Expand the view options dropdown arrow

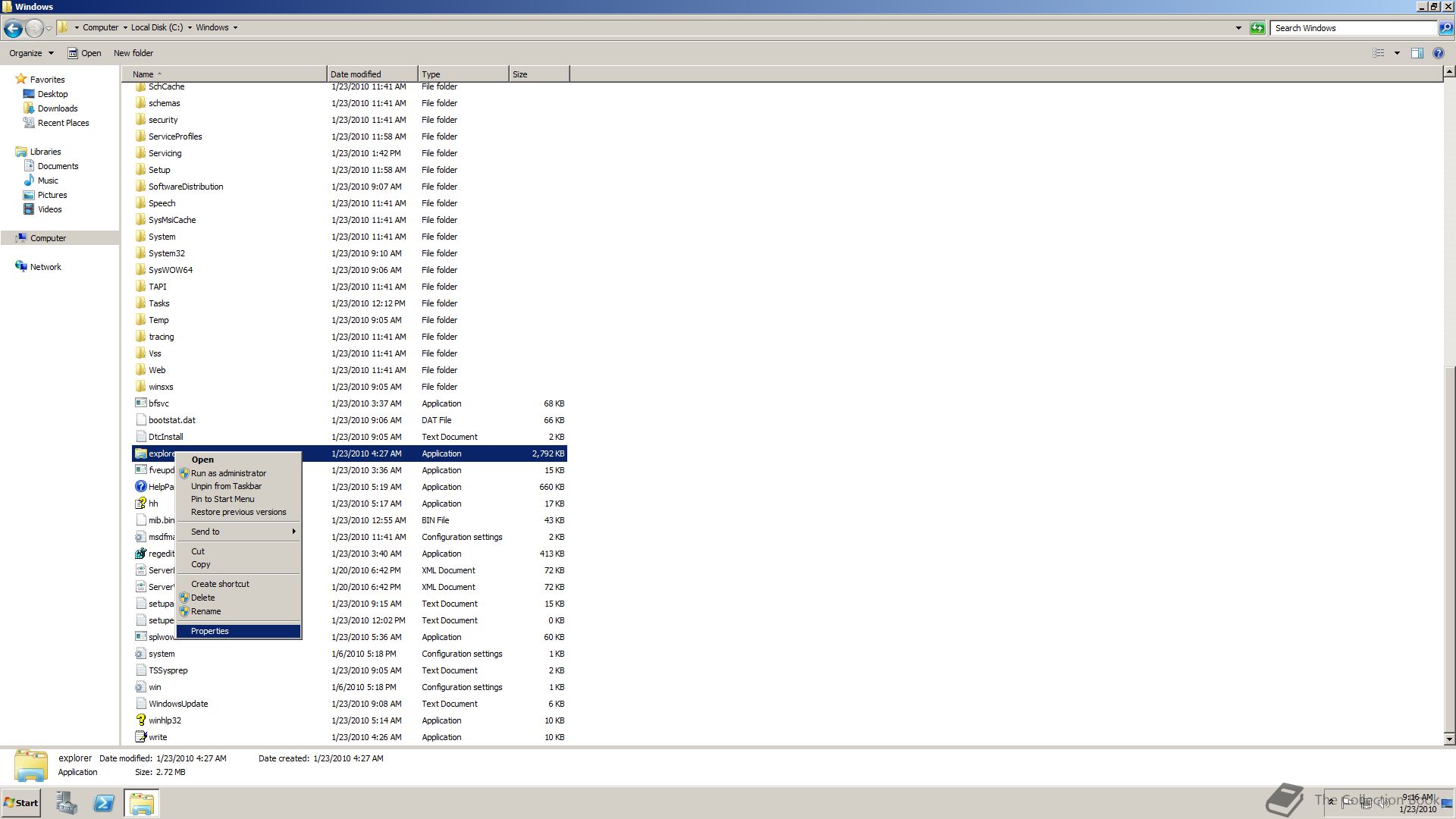pos(1397,53)
